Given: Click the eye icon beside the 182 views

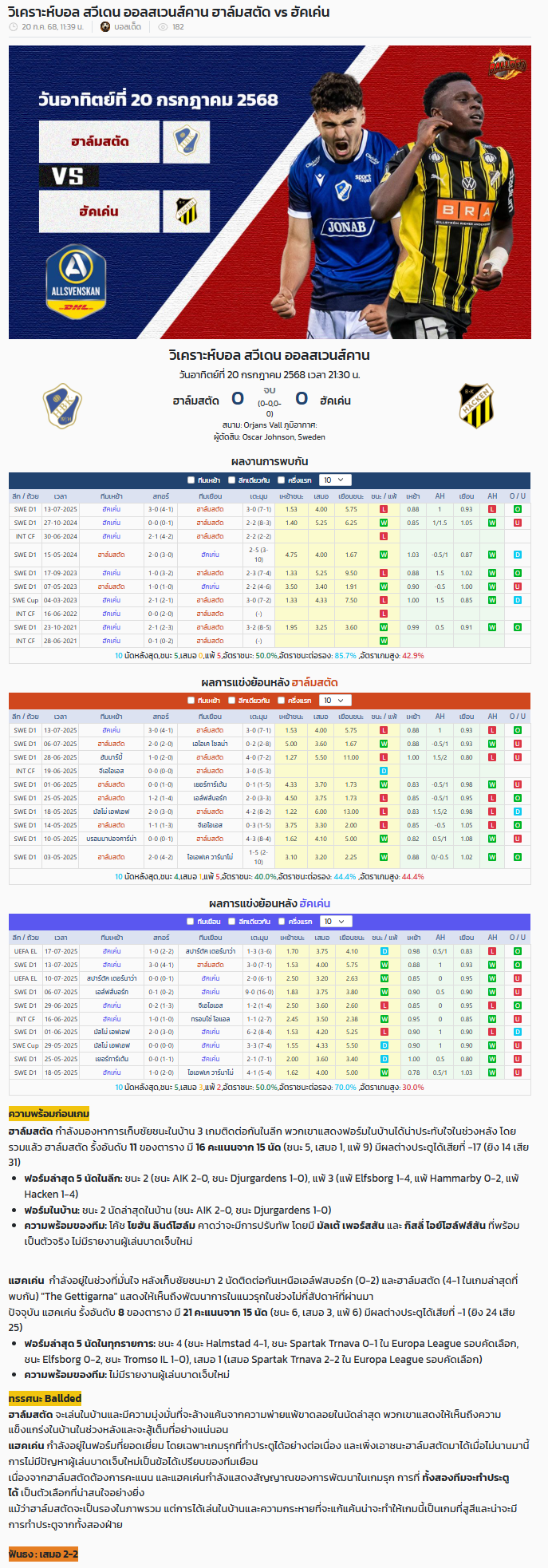Looking at the screenshot, I should pos(164,26).
